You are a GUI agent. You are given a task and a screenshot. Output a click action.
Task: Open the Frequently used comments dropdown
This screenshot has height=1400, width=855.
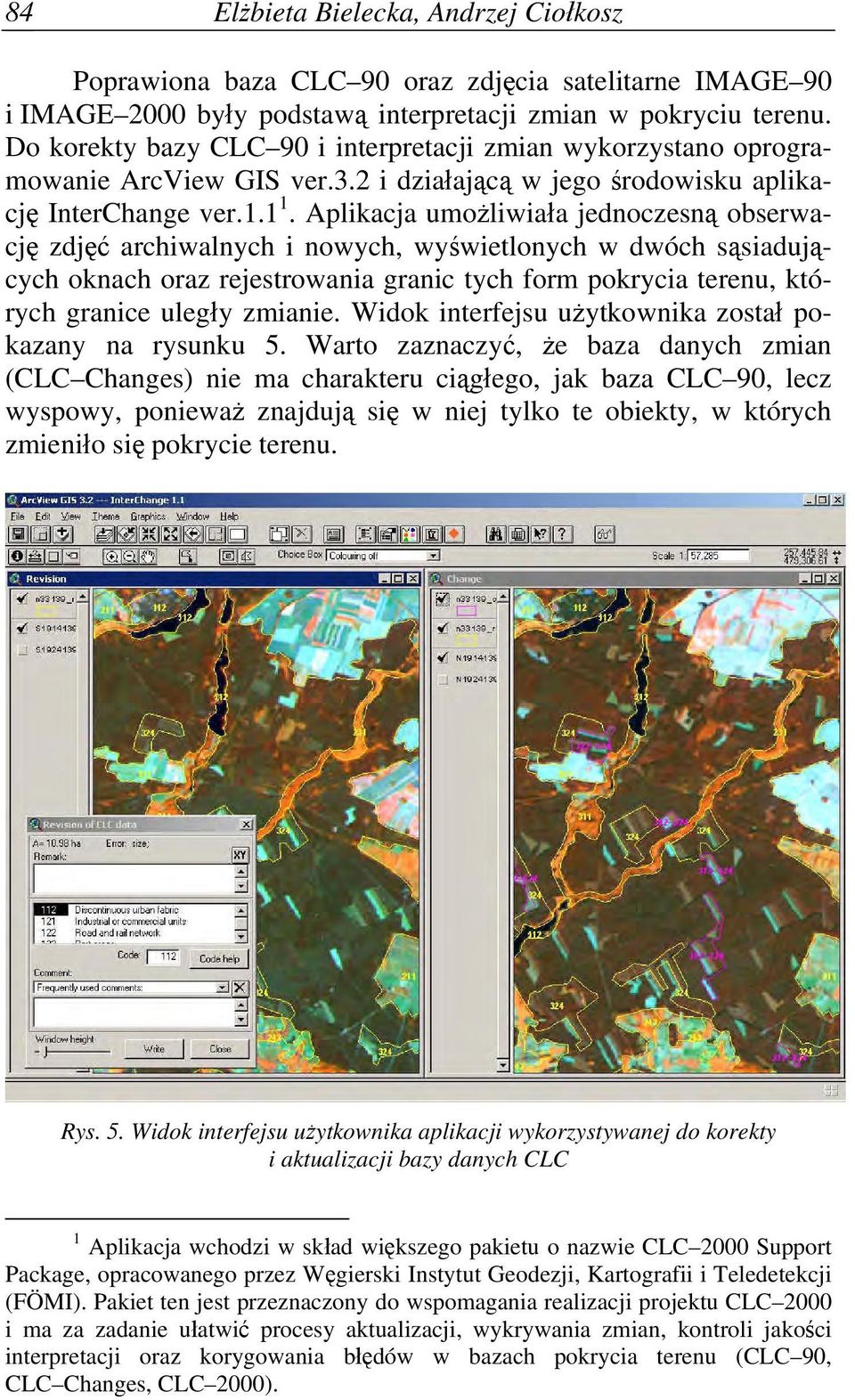[x=223, y=988]
